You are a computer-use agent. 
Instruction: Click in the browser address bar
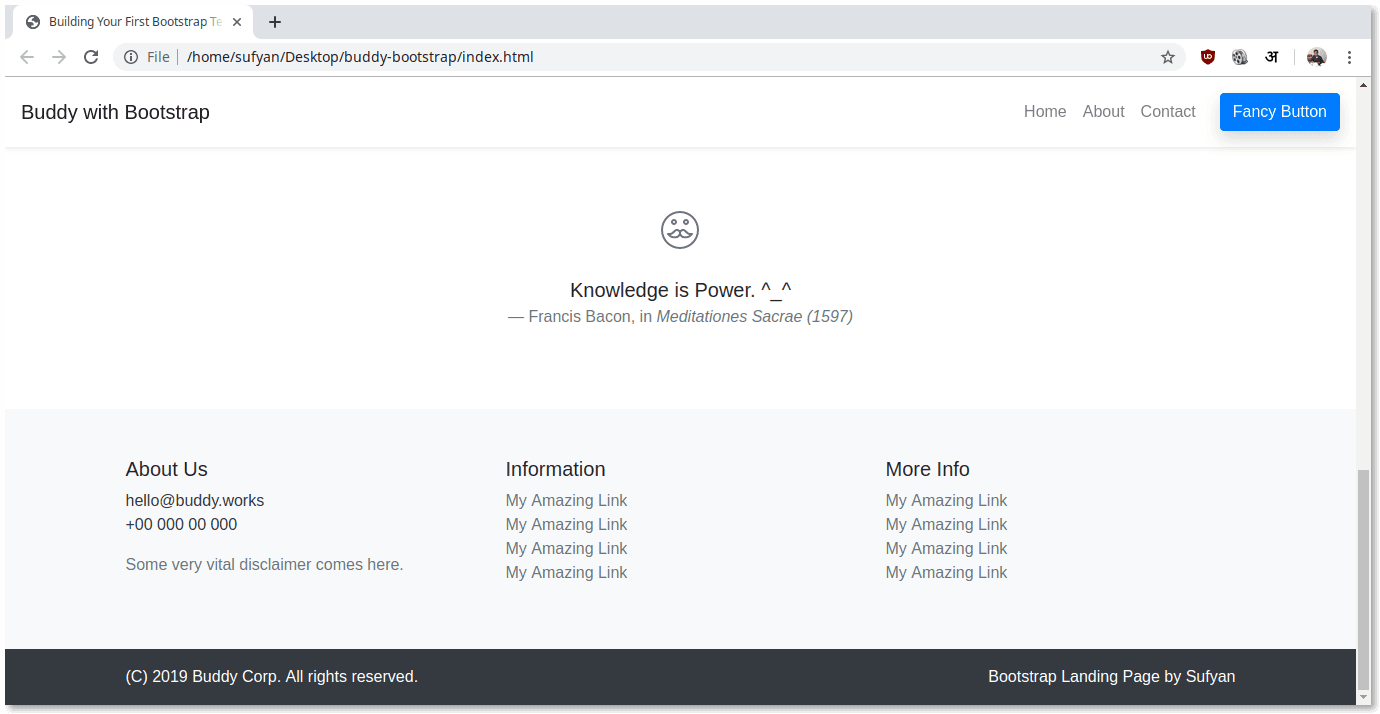click(600, 57)
